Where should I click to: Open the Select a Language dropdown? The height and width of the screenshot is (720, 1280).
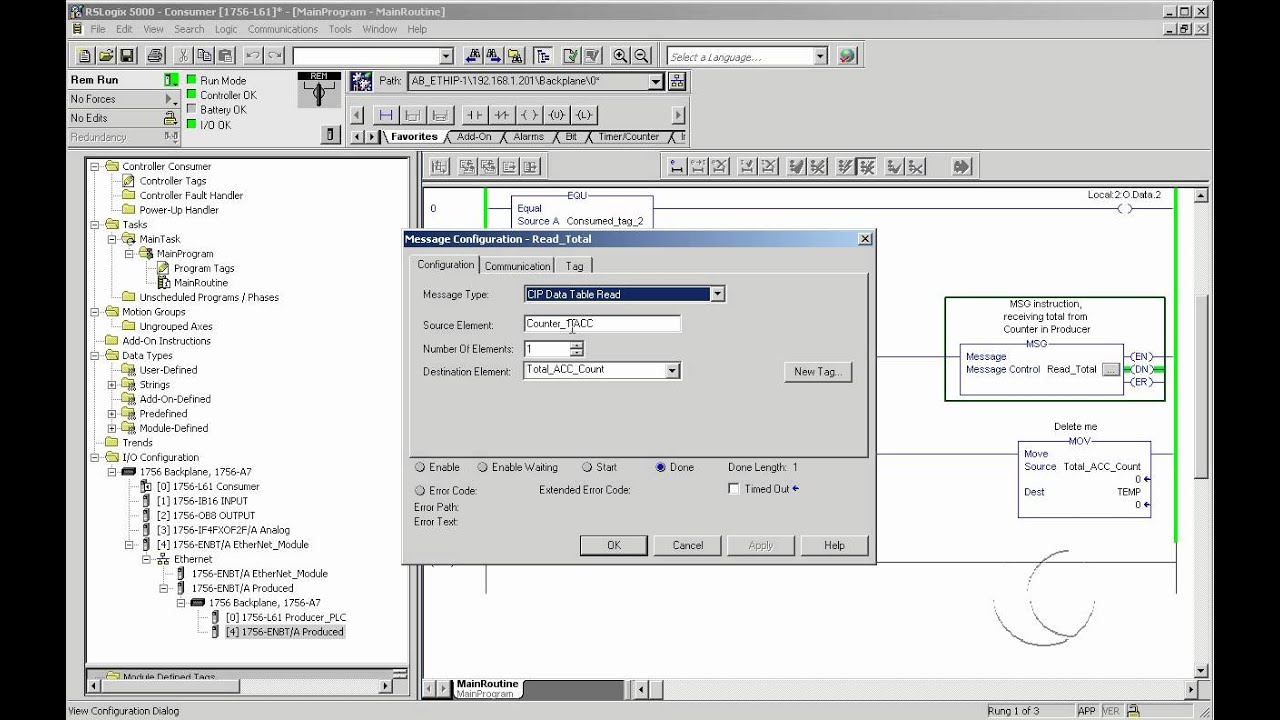pos(820,56)
